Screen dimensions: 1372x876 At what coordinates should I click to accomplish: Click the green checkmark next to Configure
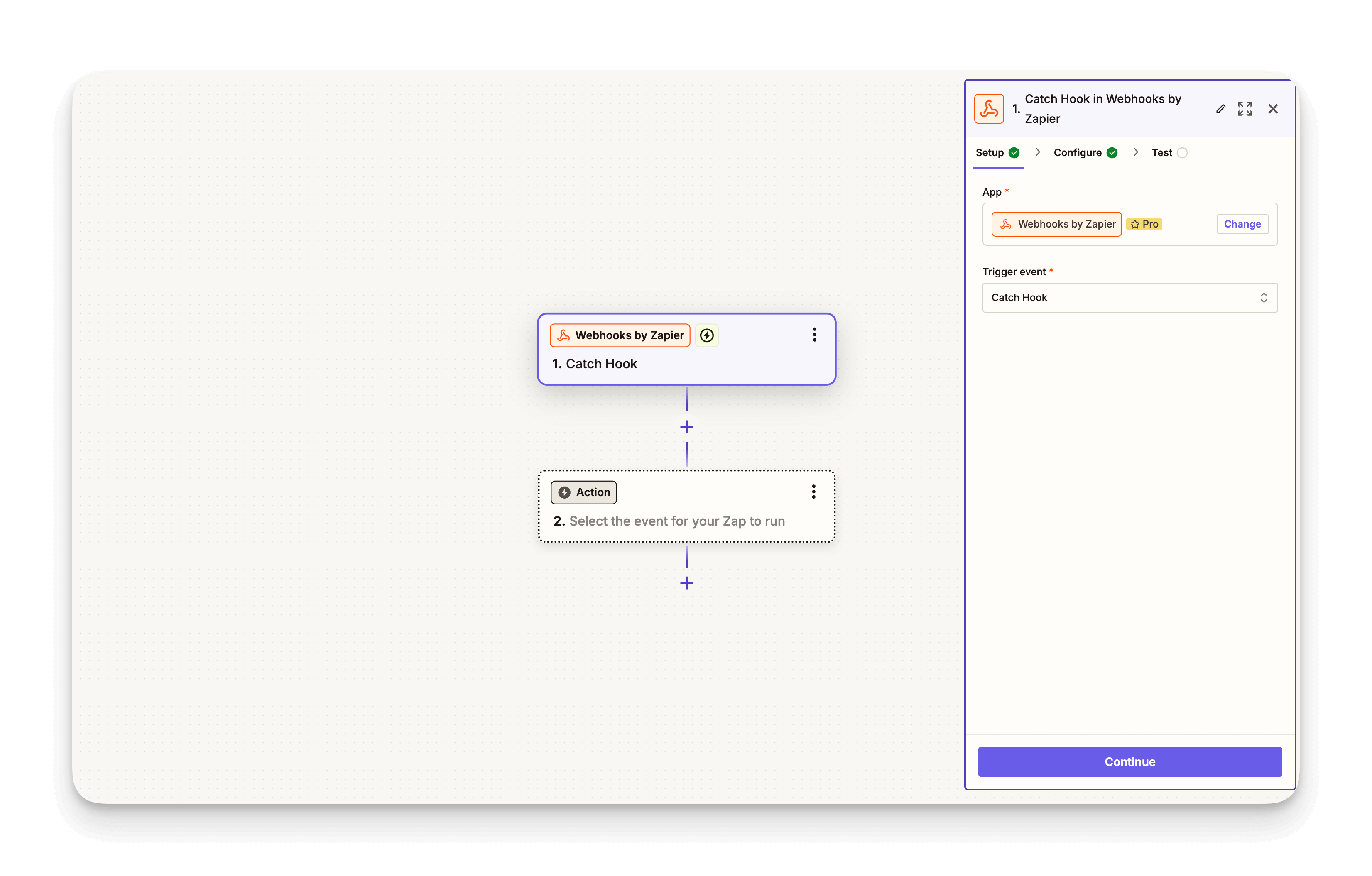tap(1113, 153)
